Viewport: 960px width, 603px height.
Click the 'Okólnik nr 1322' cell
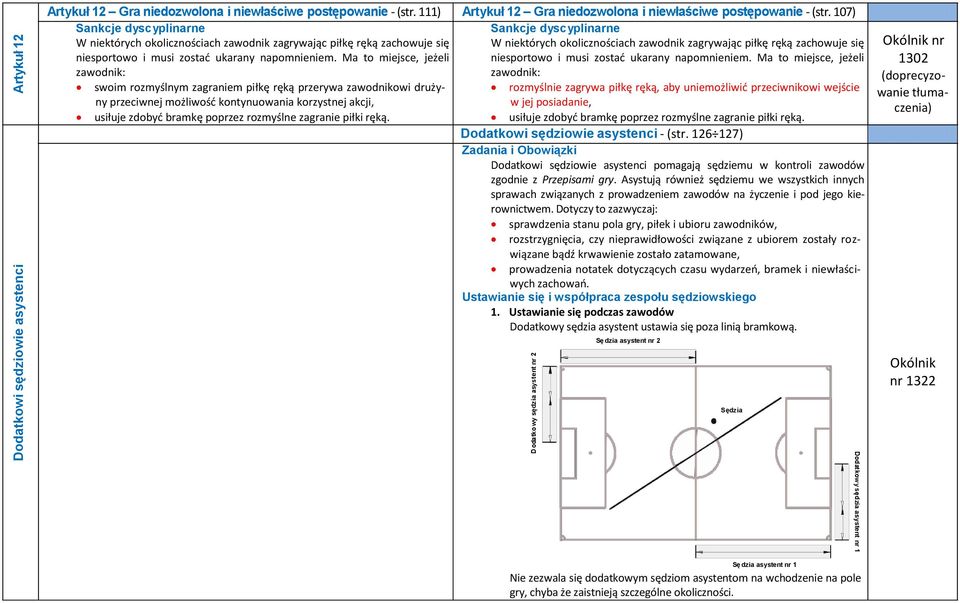(x=912, y=372)
